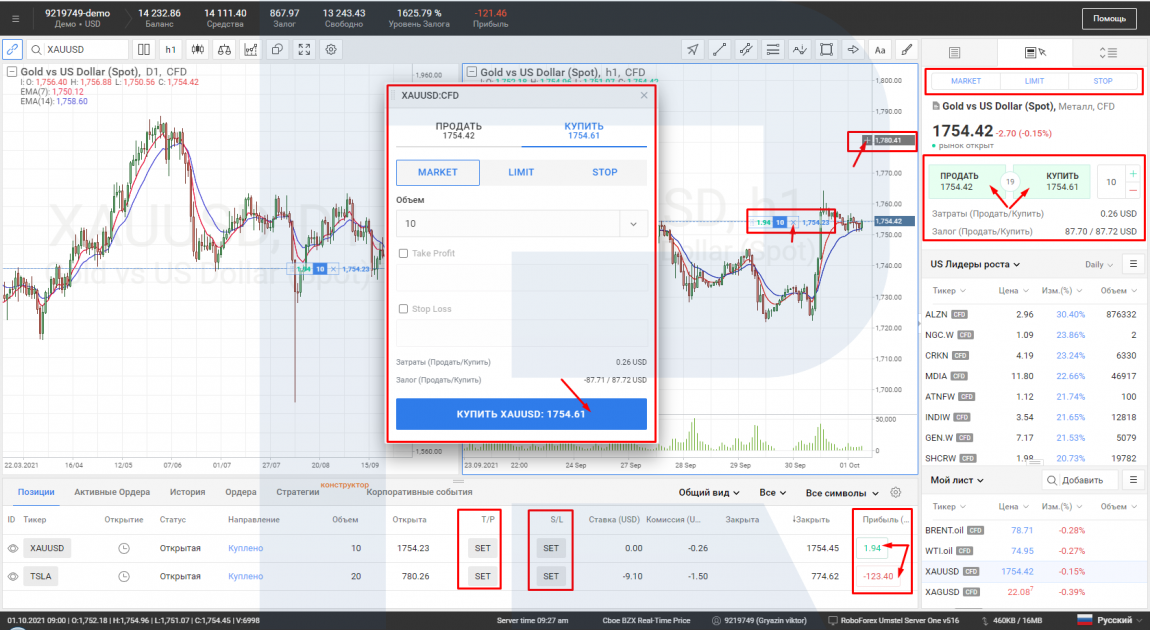Screen dimensions: 1150x630
Task: Select LIMIT order type in dialog
Action: (521, 172)
